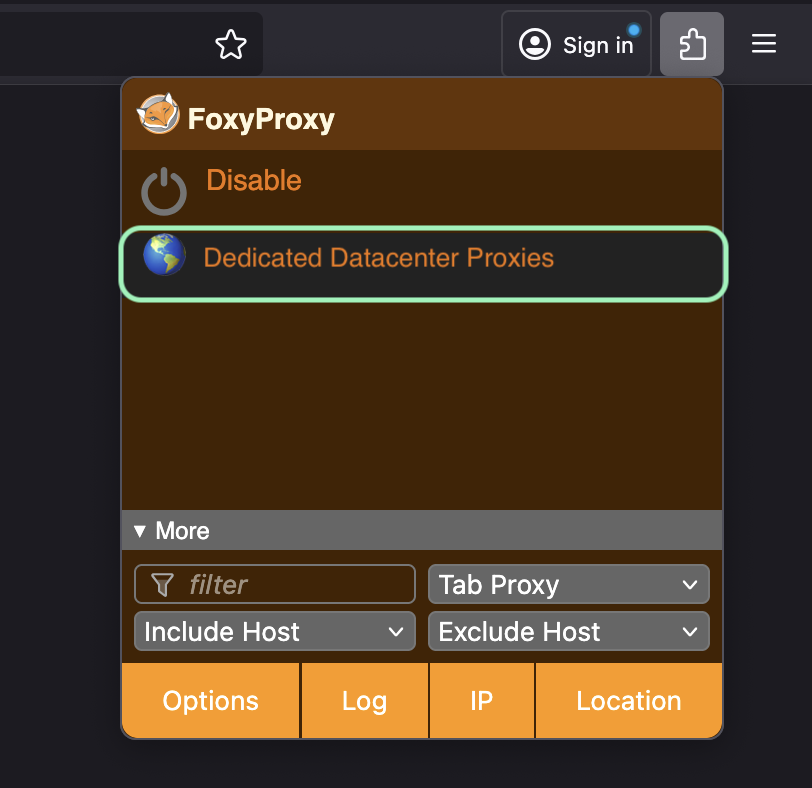Click the power icon beside Disable
This screenshot has width=812, height=788.
pyautogui.click(x=163, y=191)
